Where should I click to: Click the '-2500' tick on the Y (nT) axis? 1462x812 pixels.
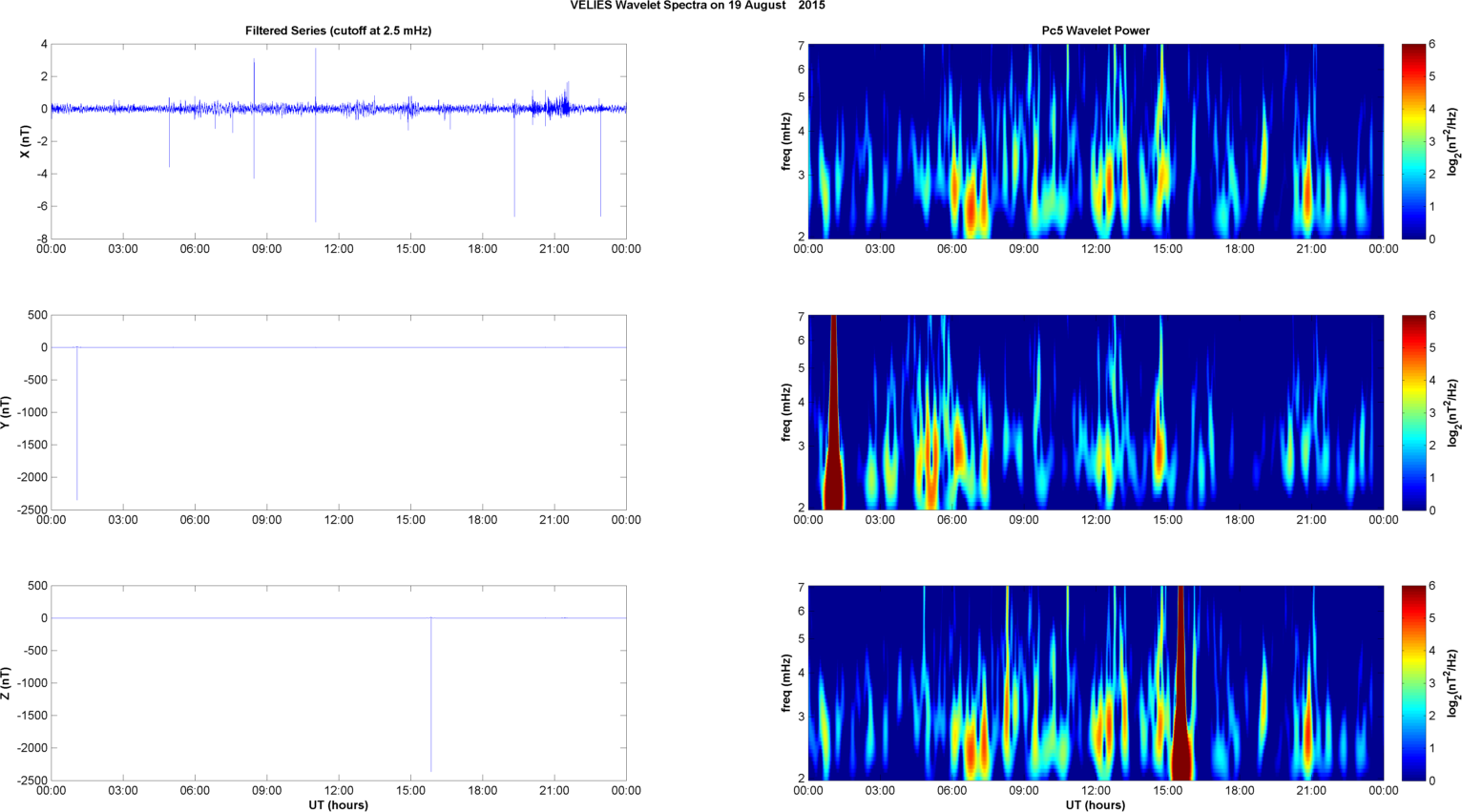coord(32,510)
